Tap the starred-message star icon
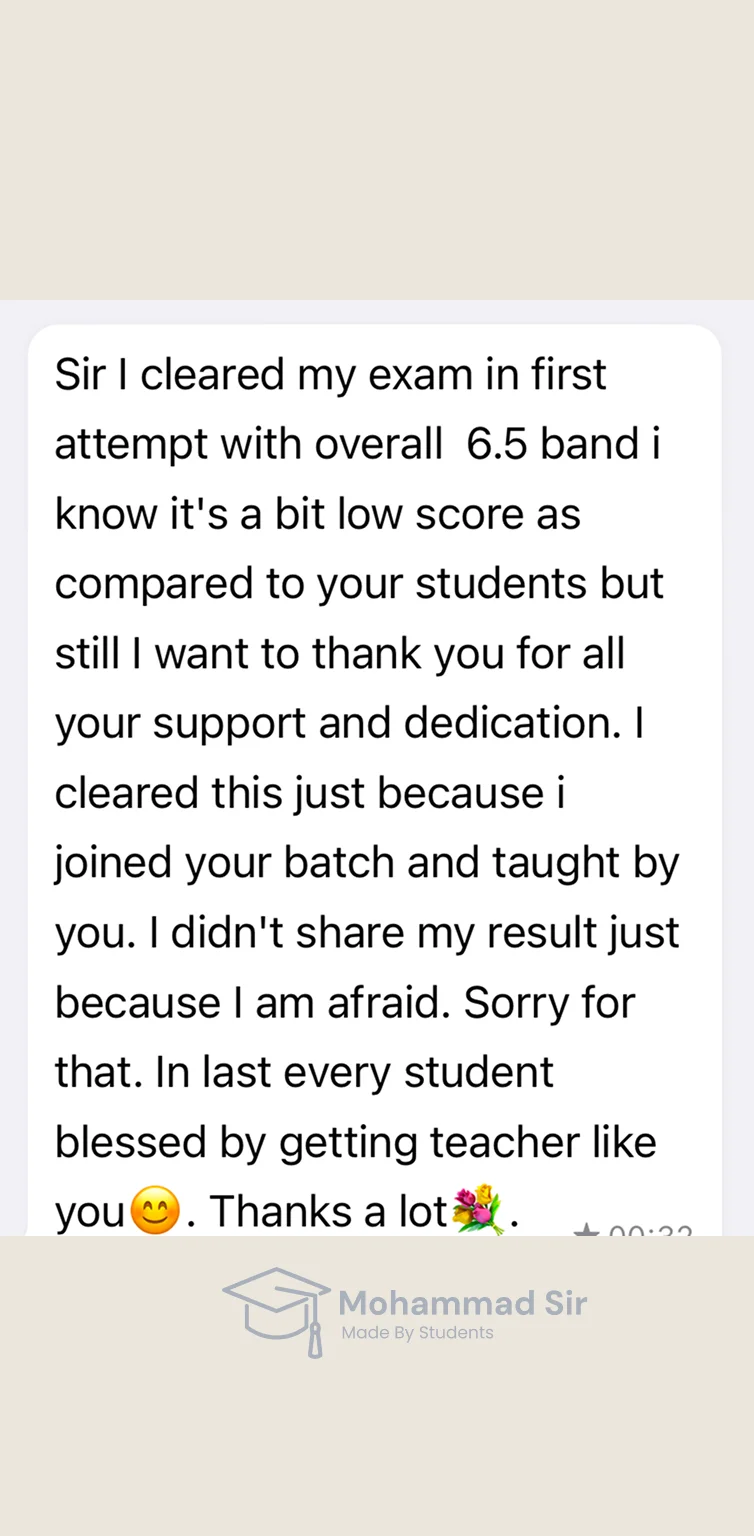754x1536 pixels. tap(586, 1232)
